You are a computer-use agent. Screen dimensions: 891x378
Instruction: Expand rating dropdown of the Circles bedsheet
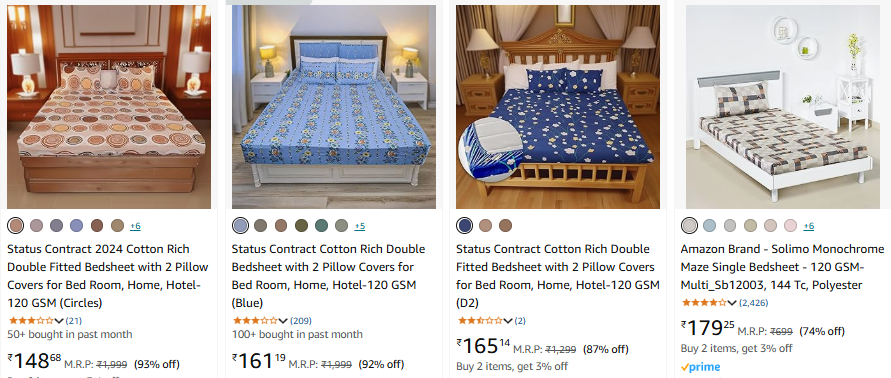tap(59, 321)
